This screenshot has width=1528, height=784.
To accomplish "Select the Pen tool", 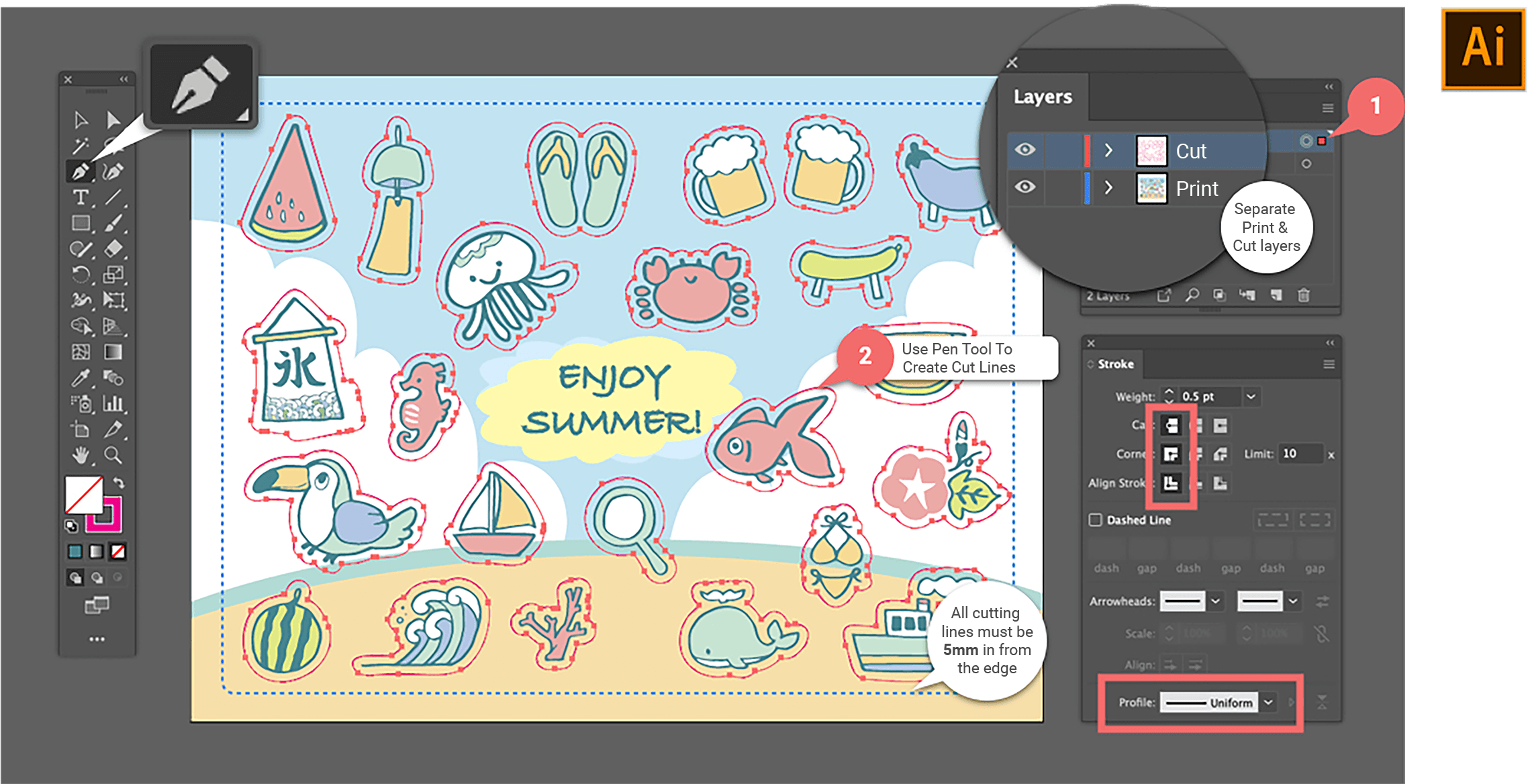I will (x=81, y=171).
